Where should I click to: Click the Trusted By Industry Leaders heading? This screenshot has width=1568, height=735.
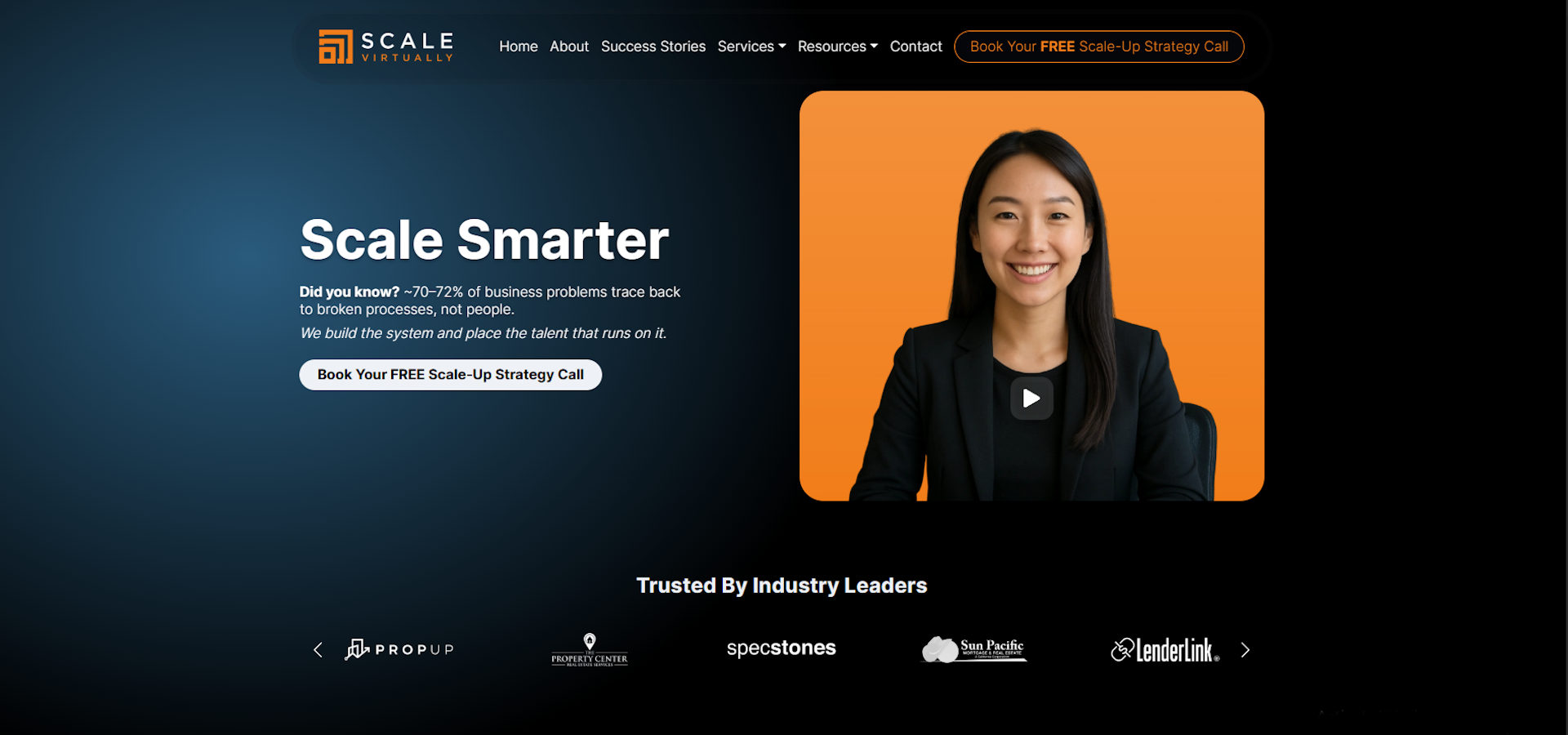782,586
